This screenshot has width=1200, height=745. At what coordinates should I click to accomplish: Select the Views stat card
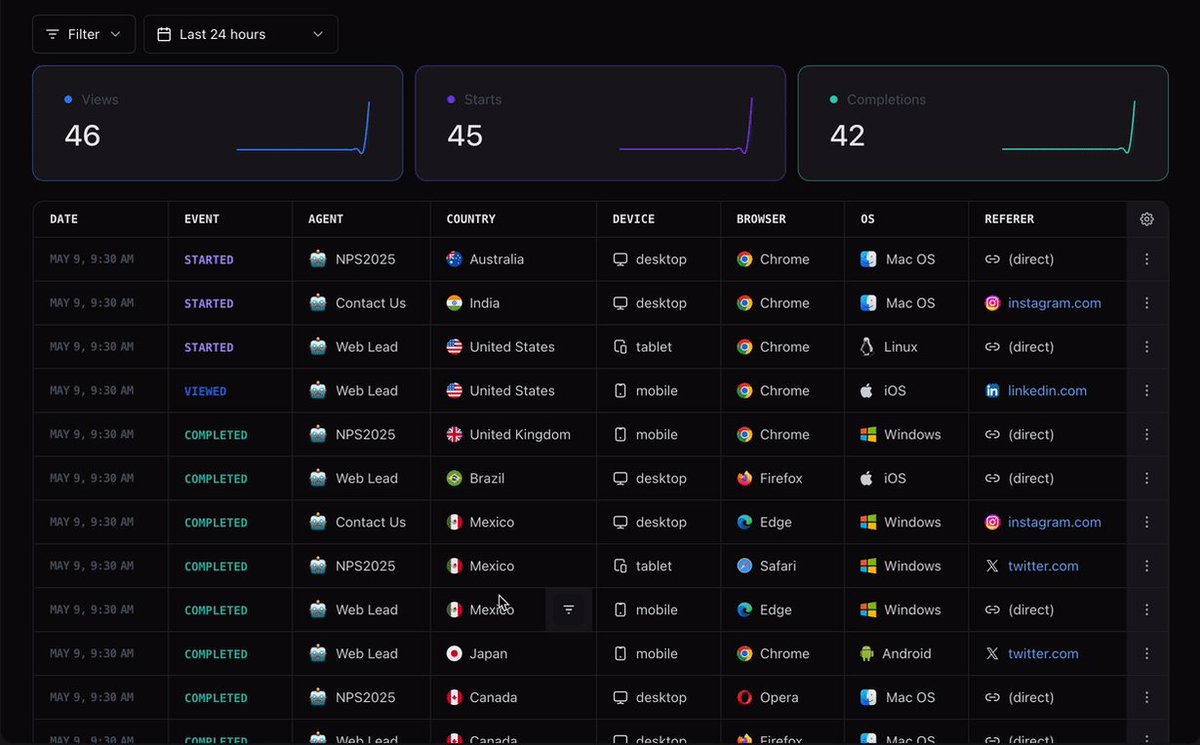coord(218,123)
